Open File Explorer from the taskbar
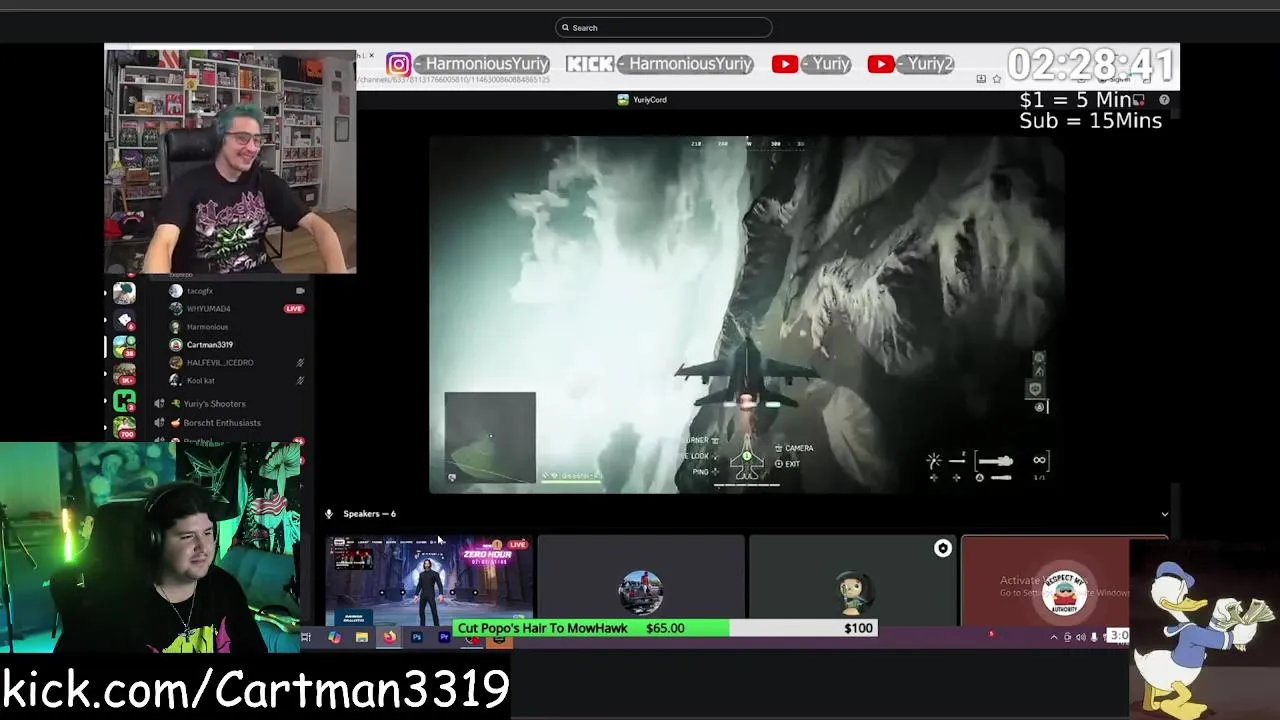This screenshot has height=720, width=1280. [361, 637]
